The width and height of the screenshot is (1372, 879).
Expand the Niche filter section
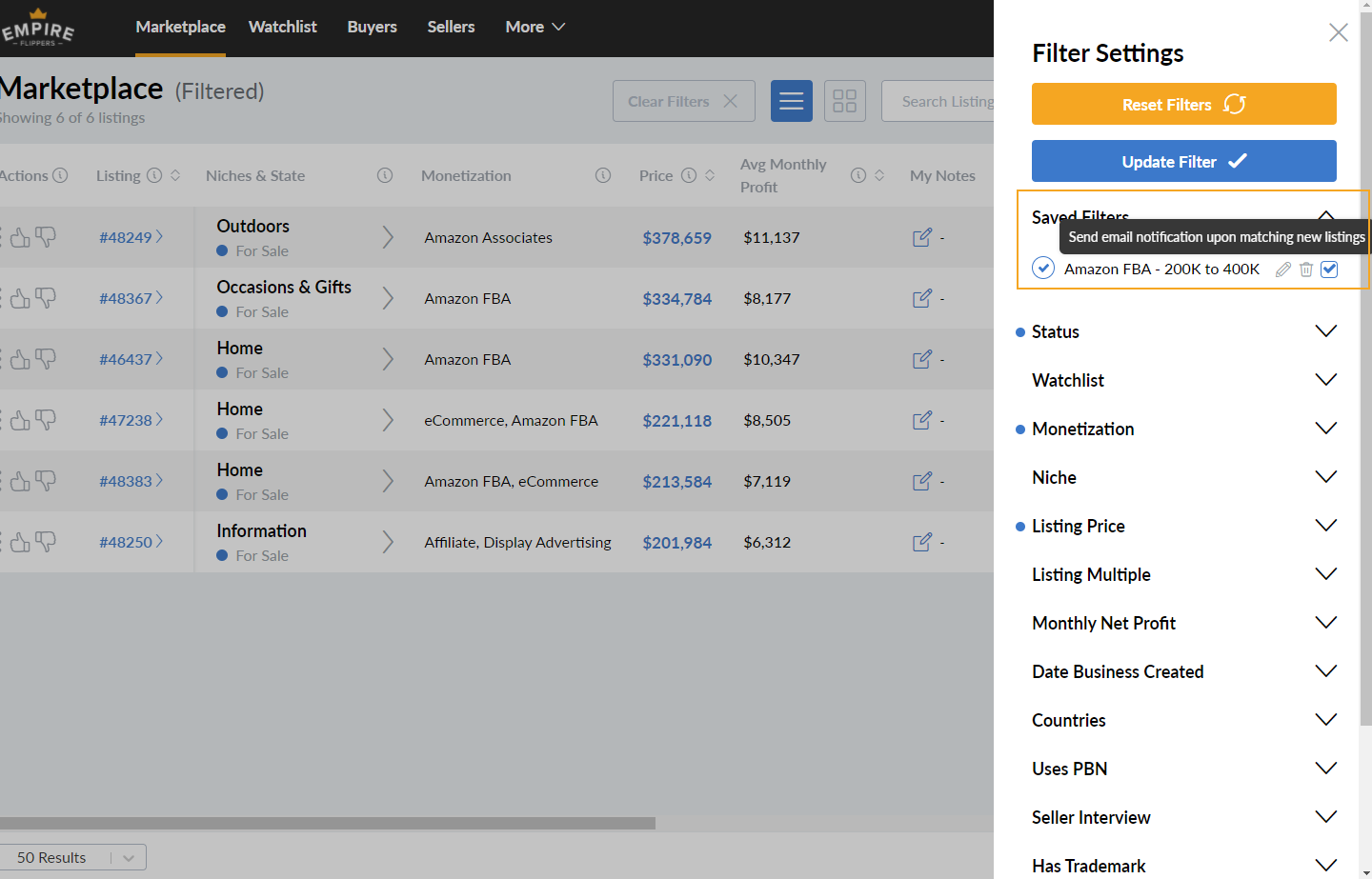coord(1326,477)
